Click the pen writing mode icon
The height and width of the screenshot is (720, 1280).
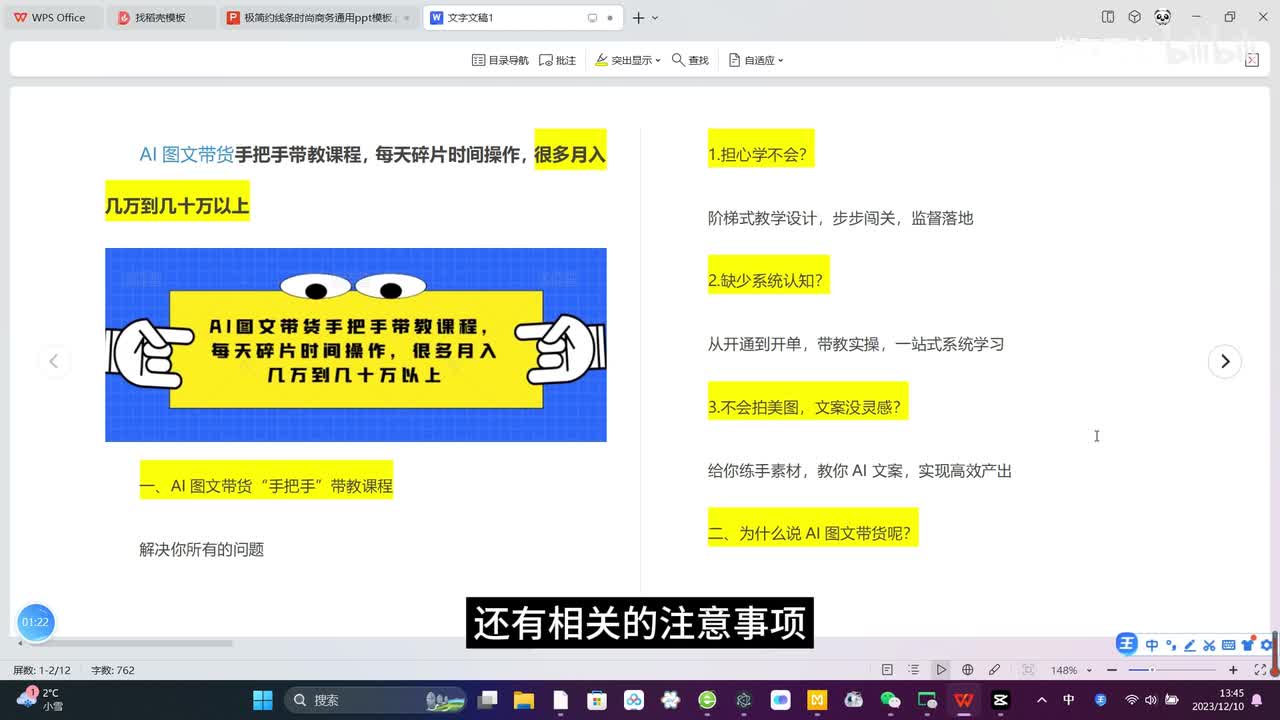(x=994, y=670)
